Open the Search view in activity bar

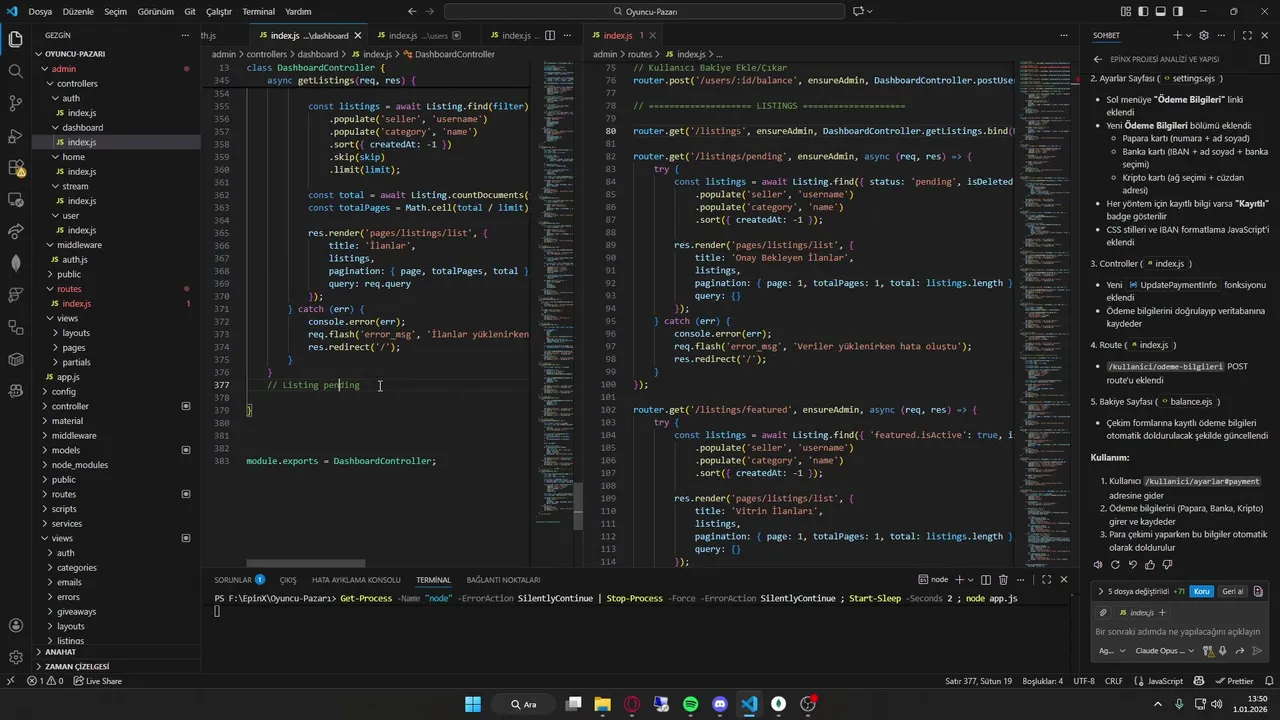pos(15,71)
